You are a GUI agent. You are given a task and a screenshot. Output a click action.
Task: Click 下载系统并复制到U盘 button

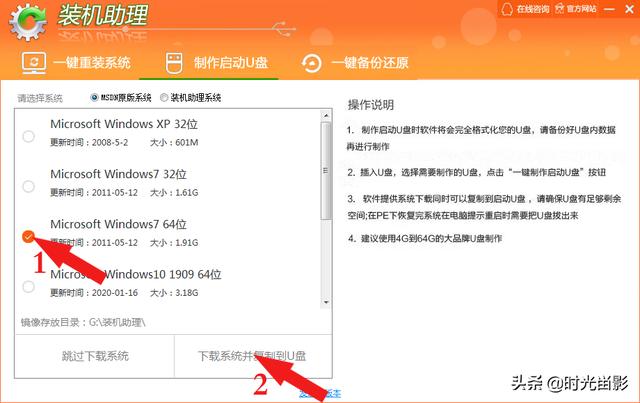point(252,356)
